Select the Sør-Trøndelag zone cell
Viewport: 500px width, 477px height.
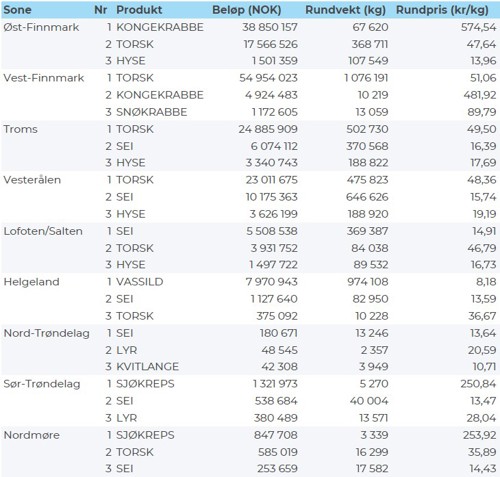click(x=42, y=384)
